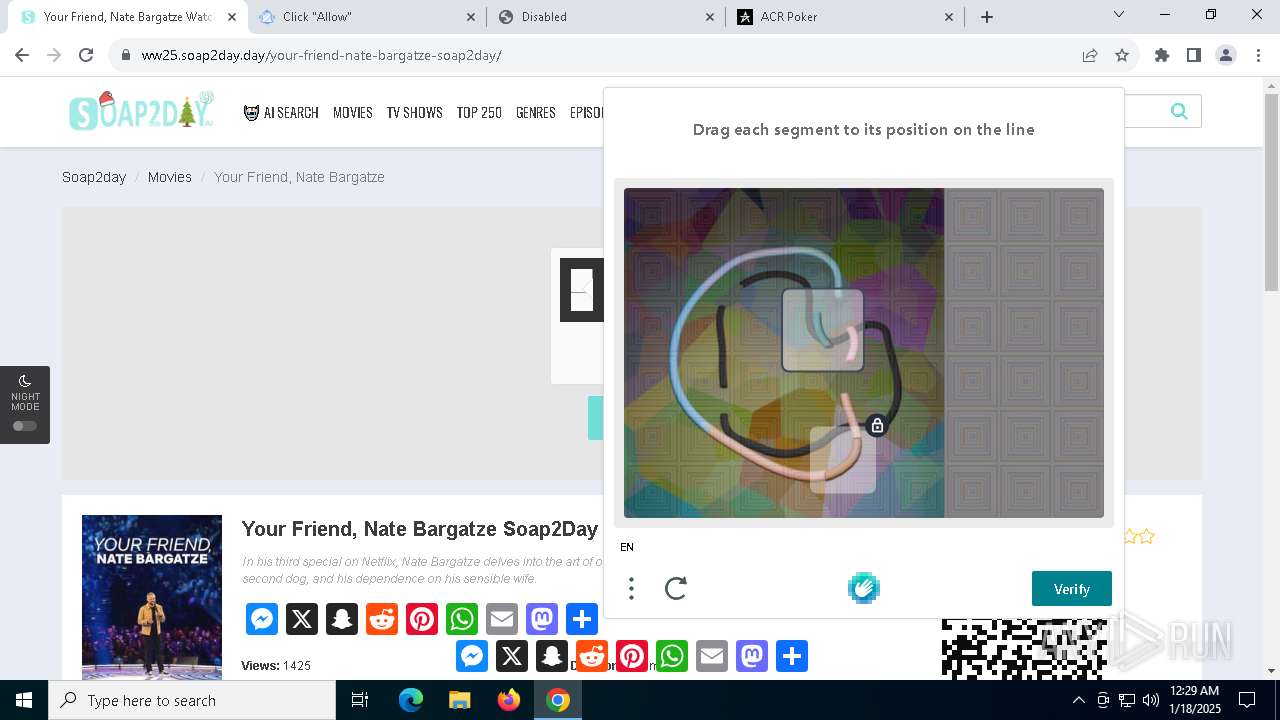Open Chrome profile avatar
Viewport: 1280px width, 720px height.
pyautogui.click(x=1226, y=55)
